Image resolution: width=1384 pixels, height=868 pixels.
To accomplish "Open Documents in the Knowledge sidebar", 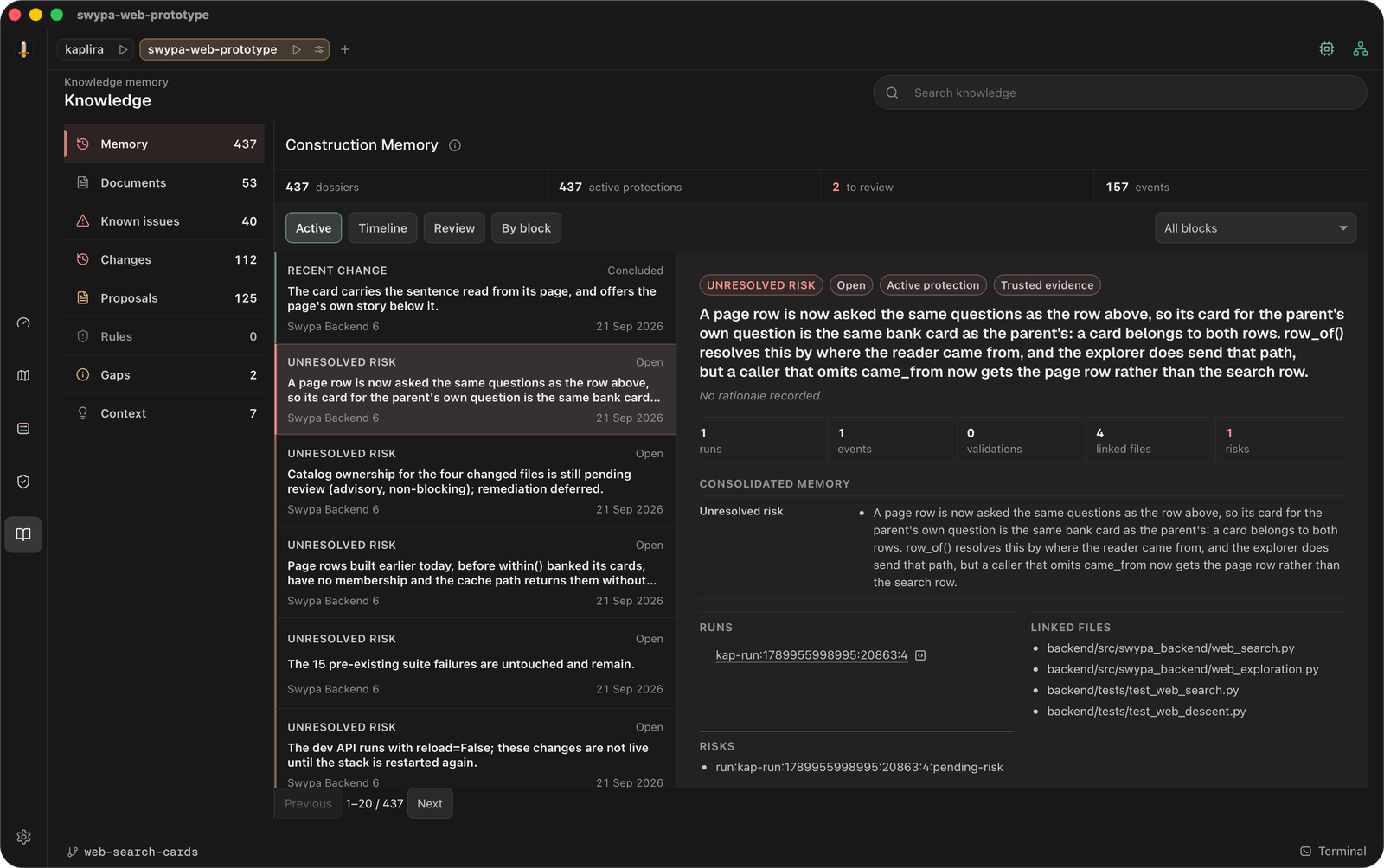I will [164, 182].
